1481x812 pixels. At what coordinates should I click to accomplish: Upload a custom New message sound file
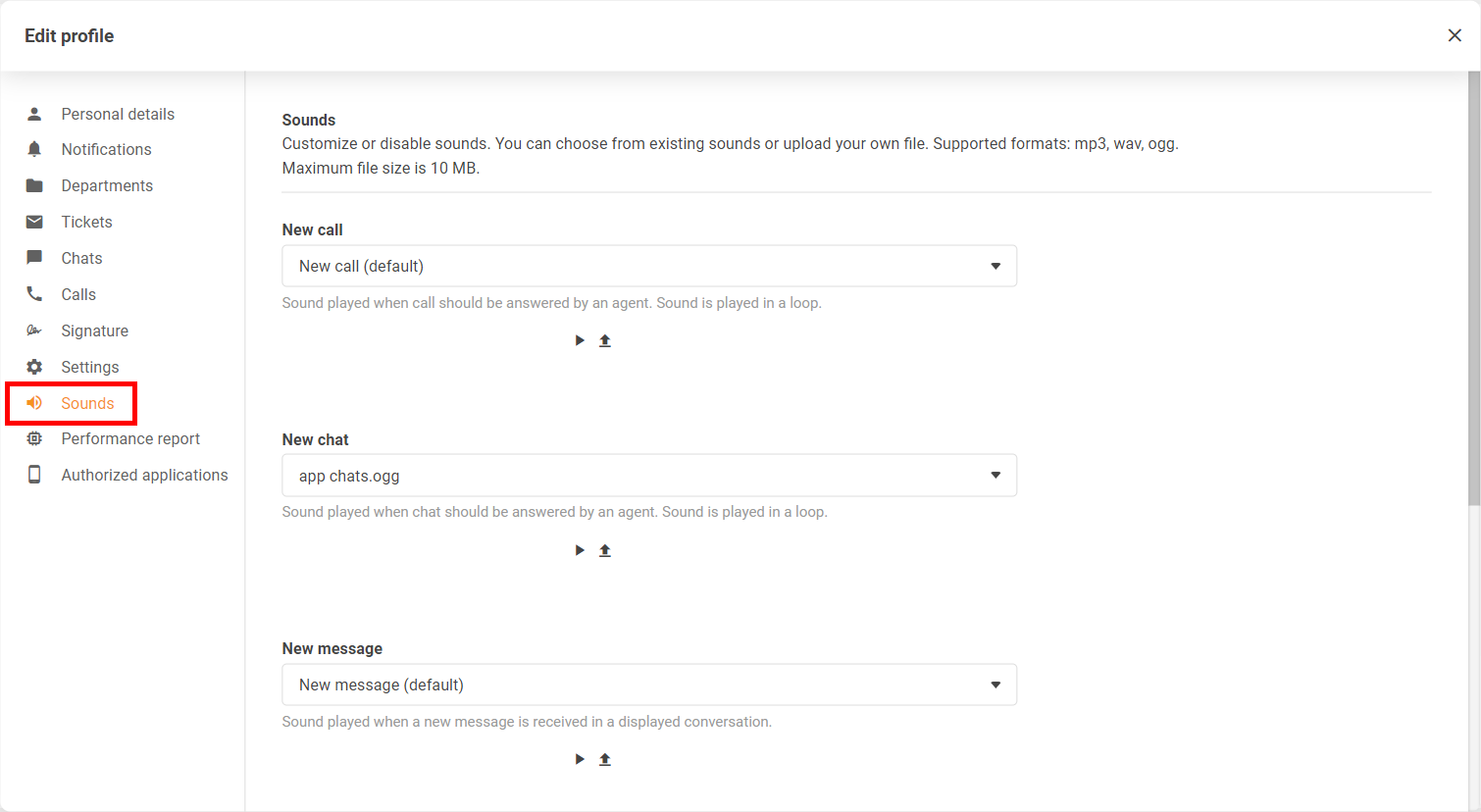[605, 759]
